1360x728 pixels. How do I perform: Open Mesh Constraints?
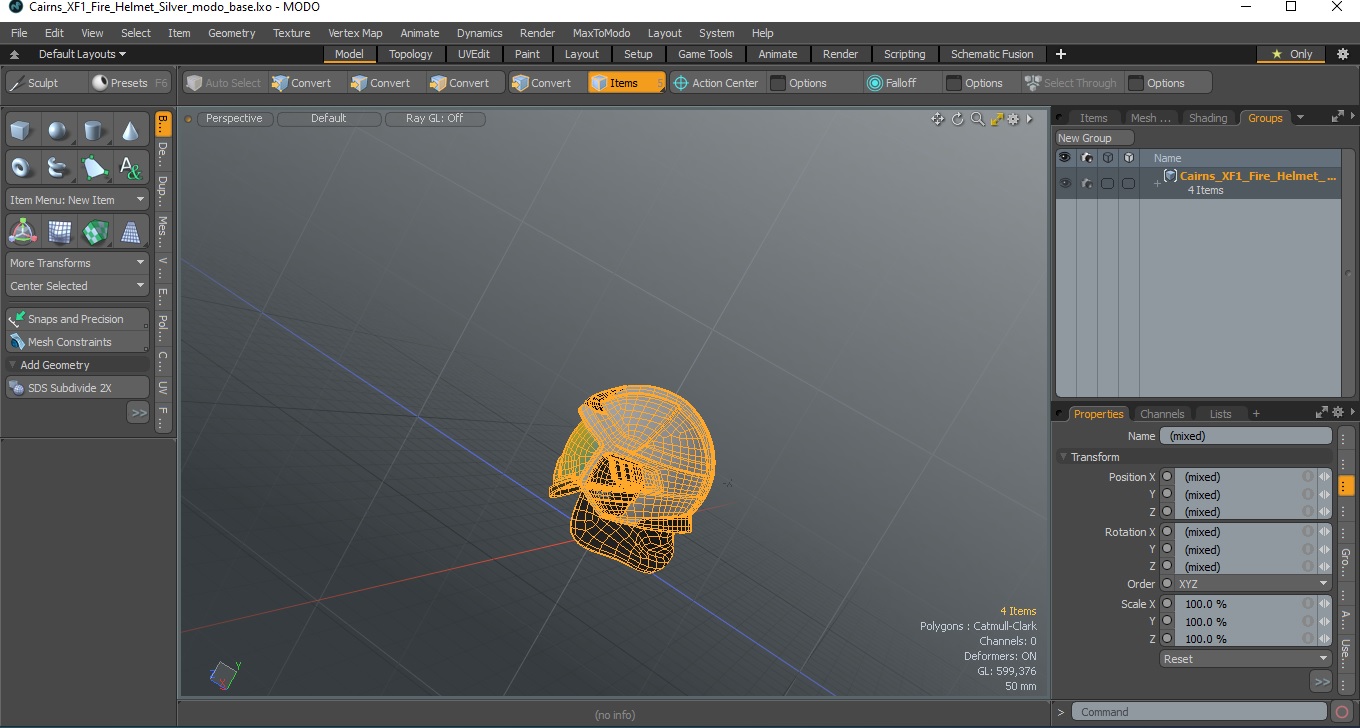(77, 342)
